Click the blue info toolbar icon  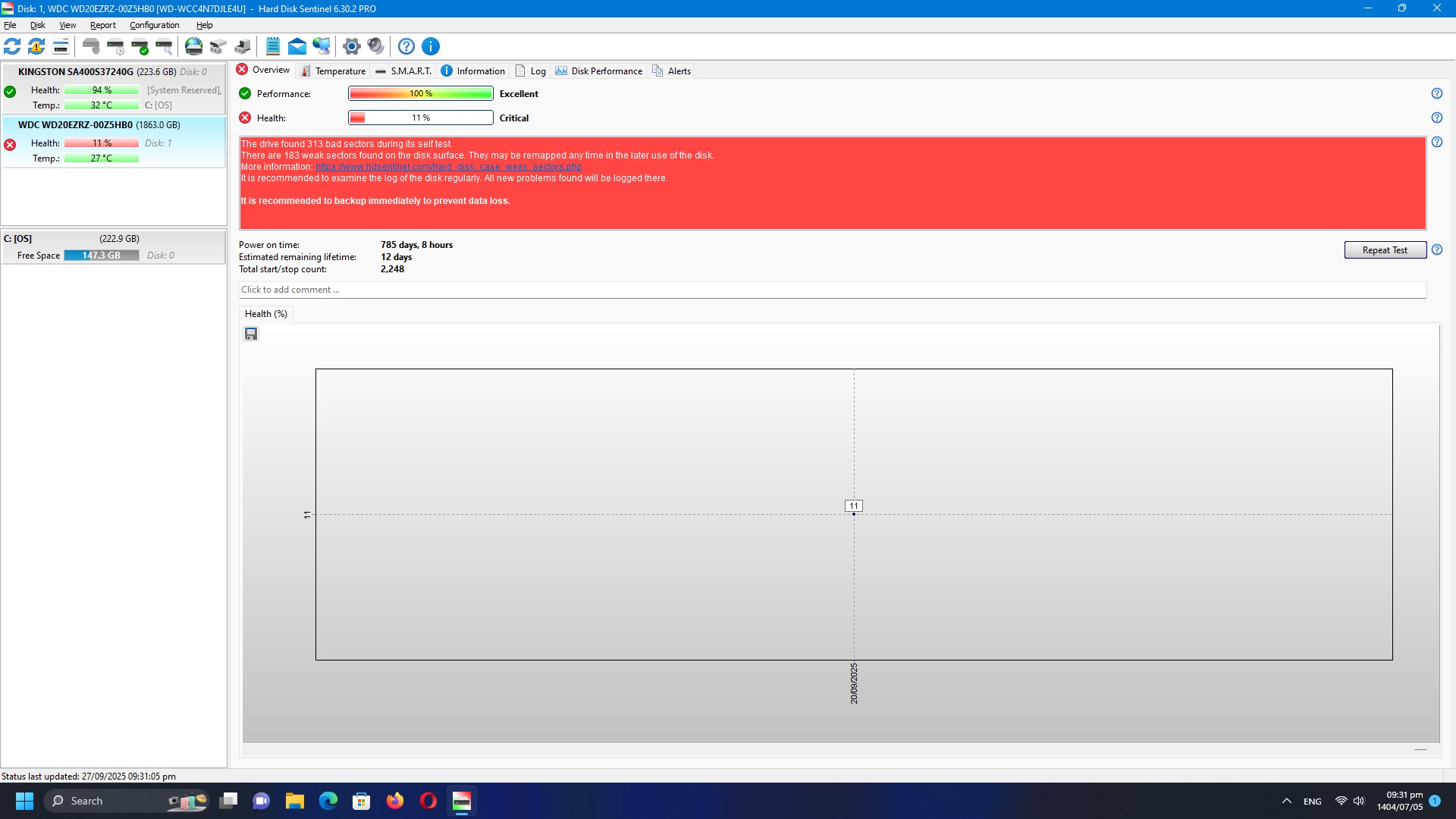(x=431, y=46)
